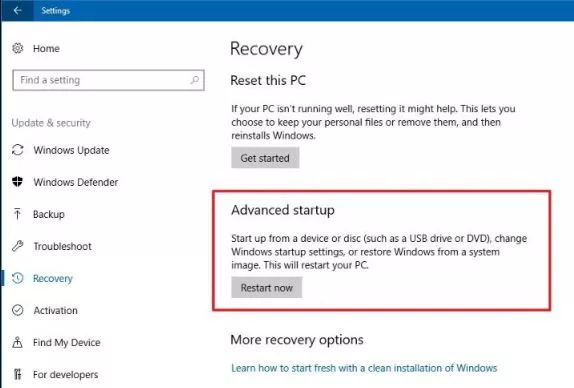Click the back arrow in Settings title bar
Image resolution: width=574 pixels, height=388 pixels.
[17, 10]
